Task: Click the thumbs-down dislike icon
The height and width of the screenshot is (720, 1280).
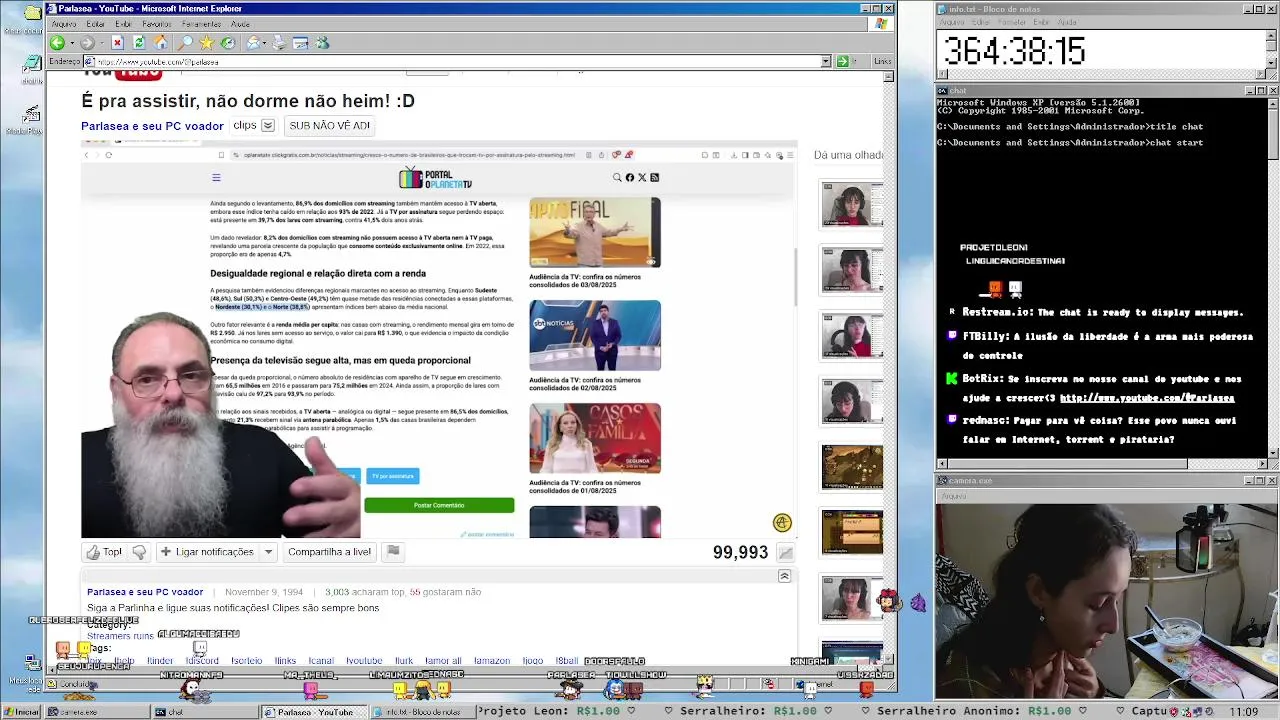Action: pyautogui.click(x=139, y=552)
